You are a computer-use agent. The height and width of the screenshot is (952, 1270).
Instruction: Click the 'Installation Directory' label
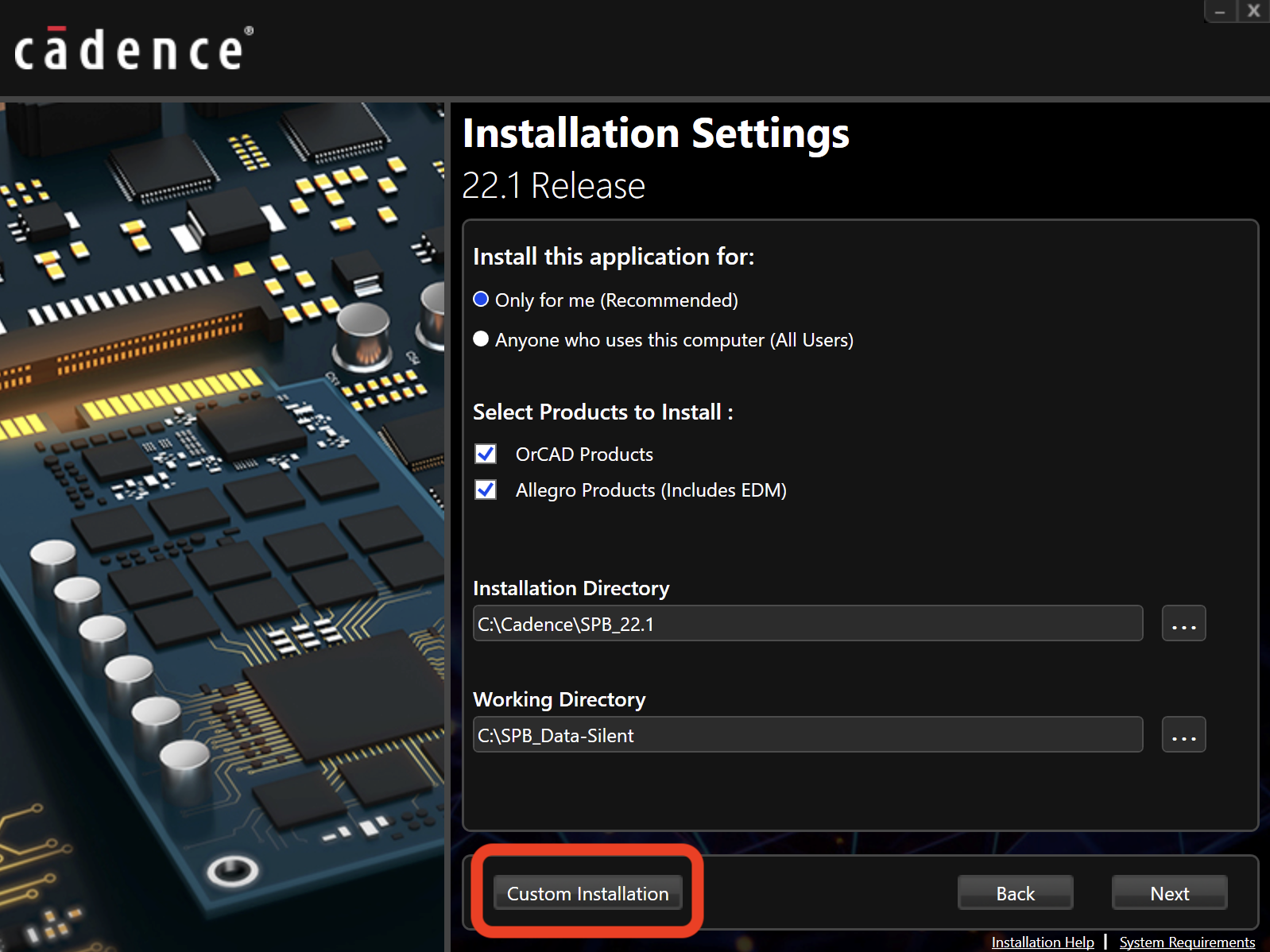571,588
